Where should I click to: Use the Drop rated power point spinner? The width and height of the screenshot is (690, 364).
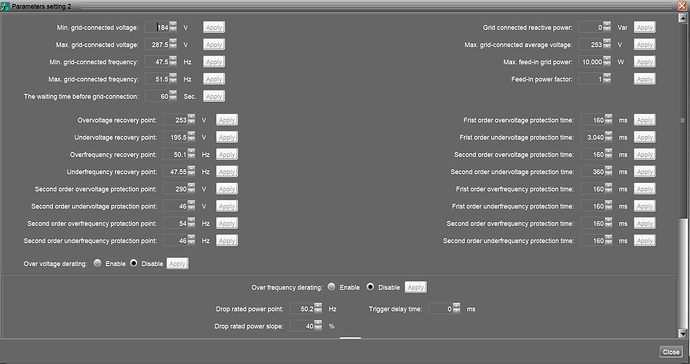tap(318, 309)
